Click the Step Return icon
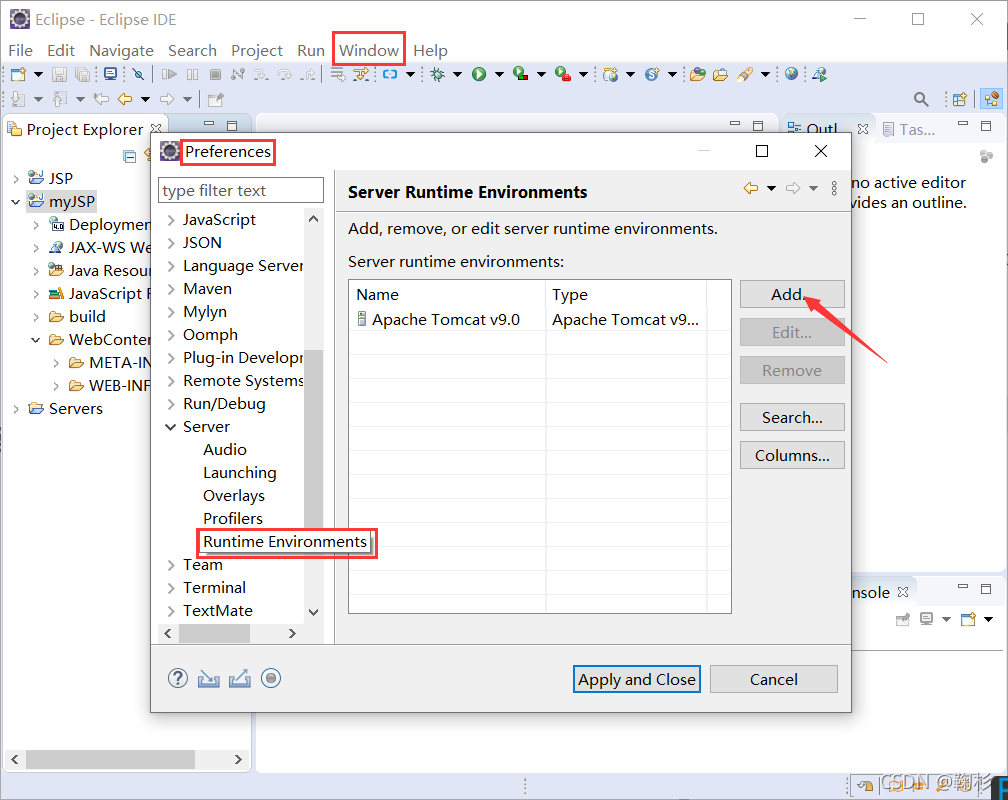1008x800 pixels. [309, 75]
